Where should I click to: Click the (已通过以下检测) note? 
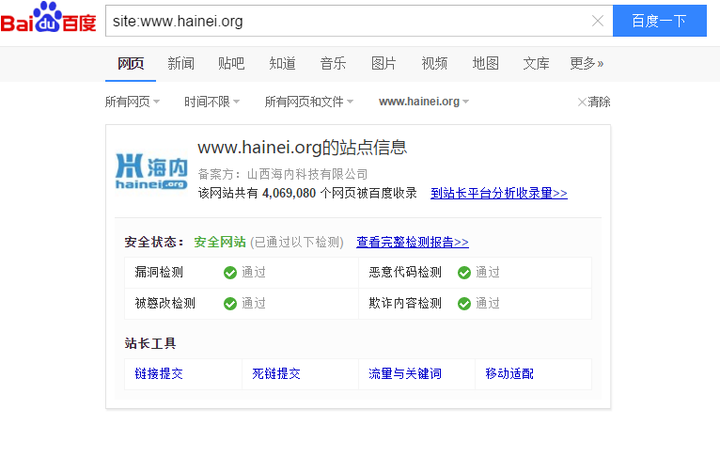297,242
